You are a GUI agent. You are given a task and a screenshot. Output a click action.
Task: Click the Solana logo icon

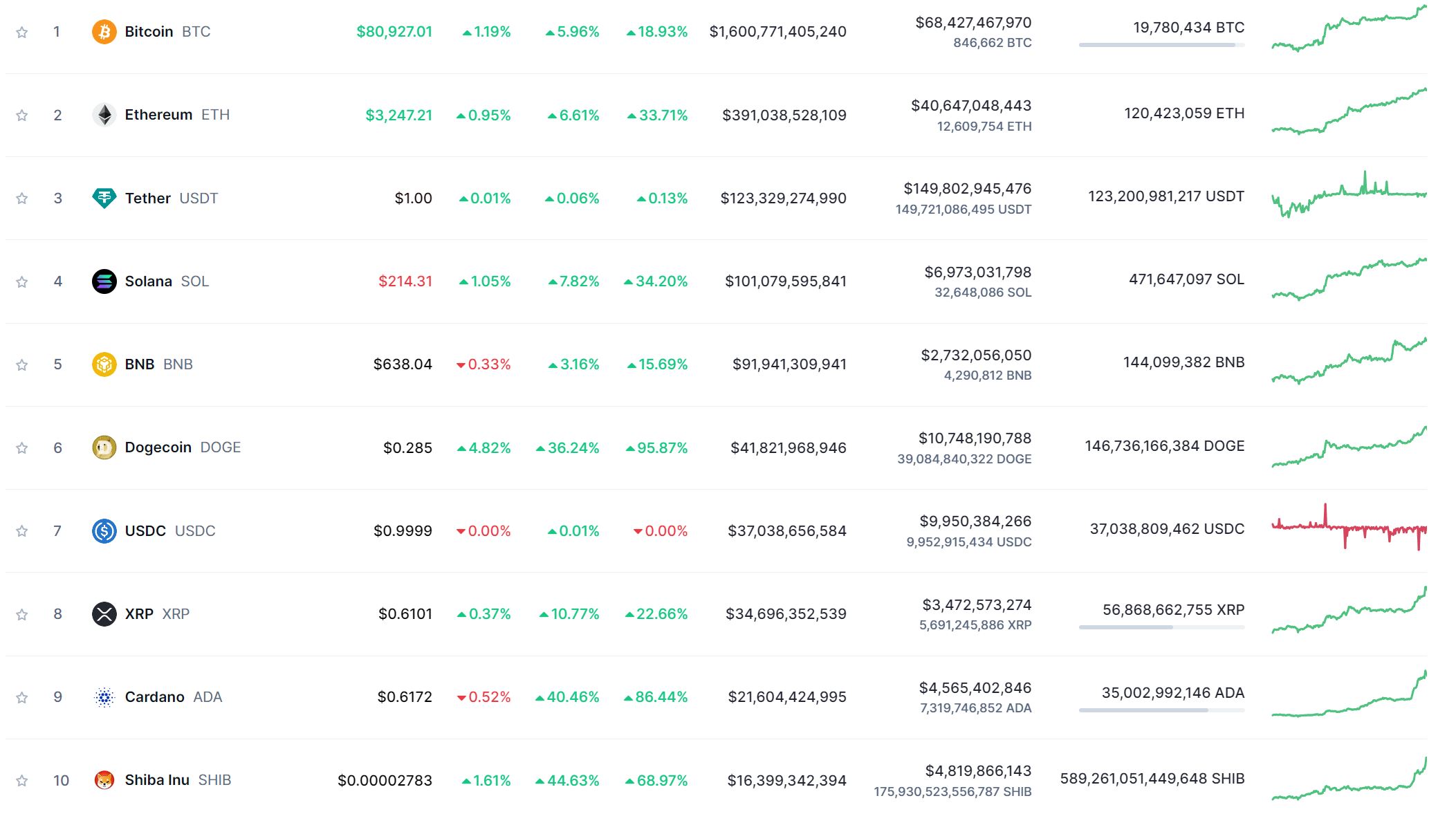click(x=104, y=281)
